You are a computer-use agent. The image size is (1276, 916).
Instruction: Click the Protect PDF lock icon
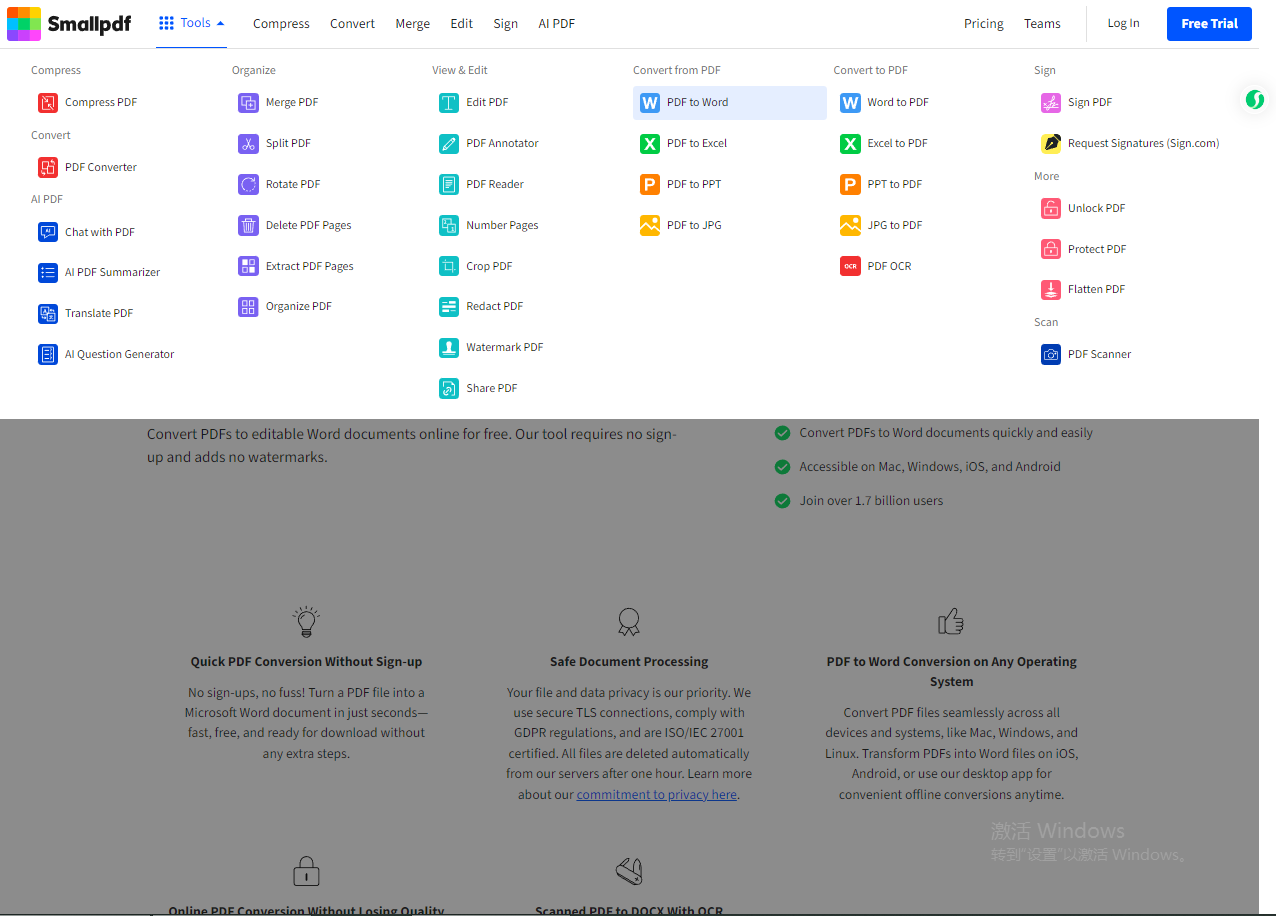point(1051,249)
